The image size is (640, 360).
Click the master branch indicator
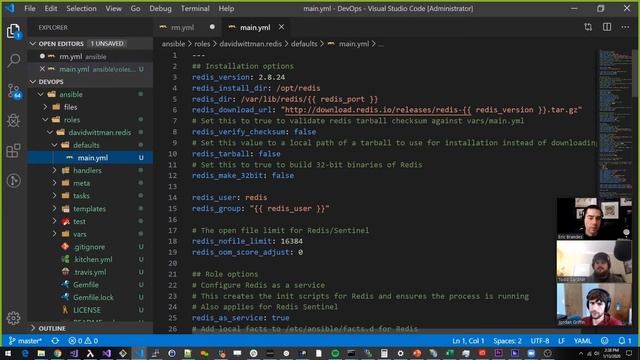coord(25,340)
